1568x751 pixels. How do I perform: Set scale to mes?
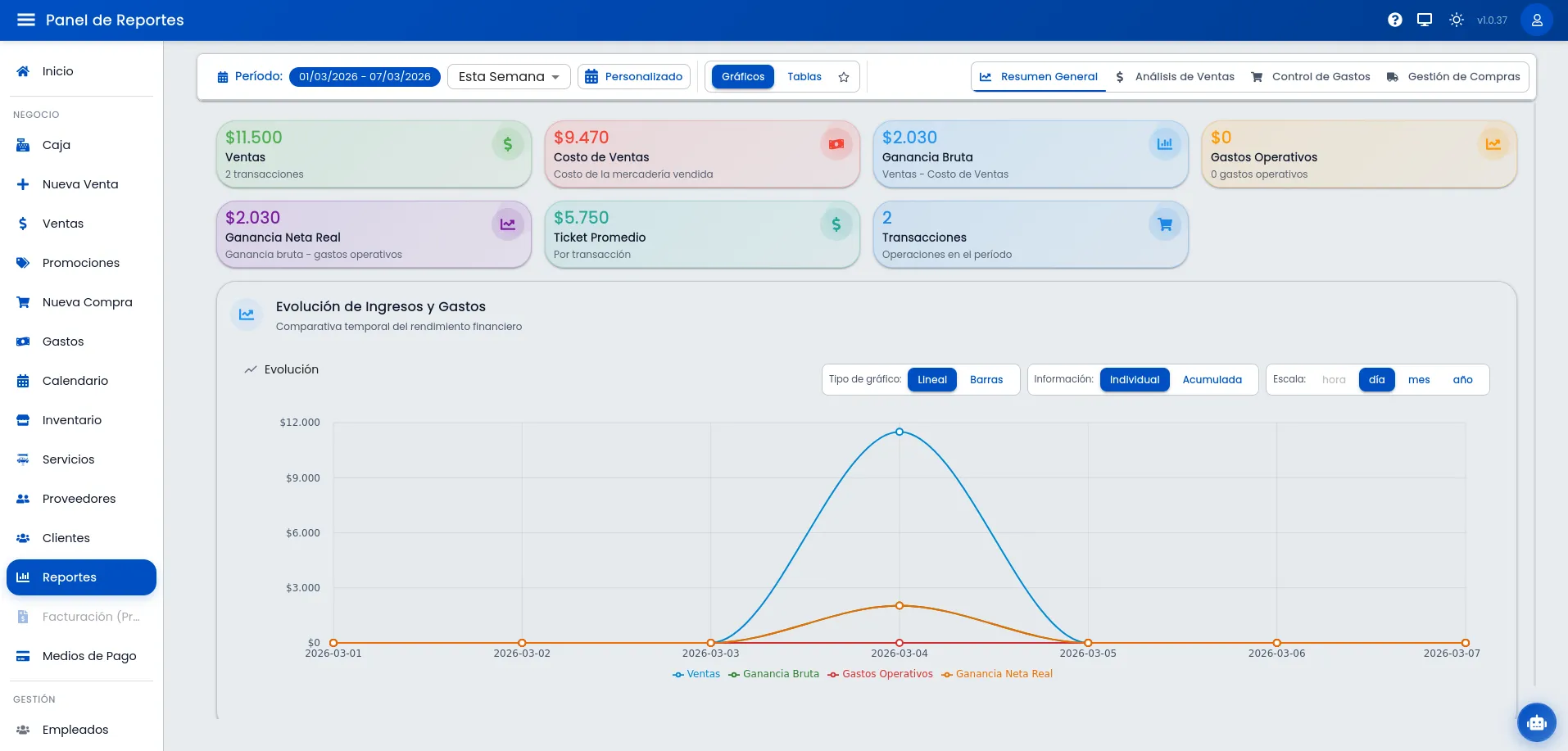point(1418,380)
